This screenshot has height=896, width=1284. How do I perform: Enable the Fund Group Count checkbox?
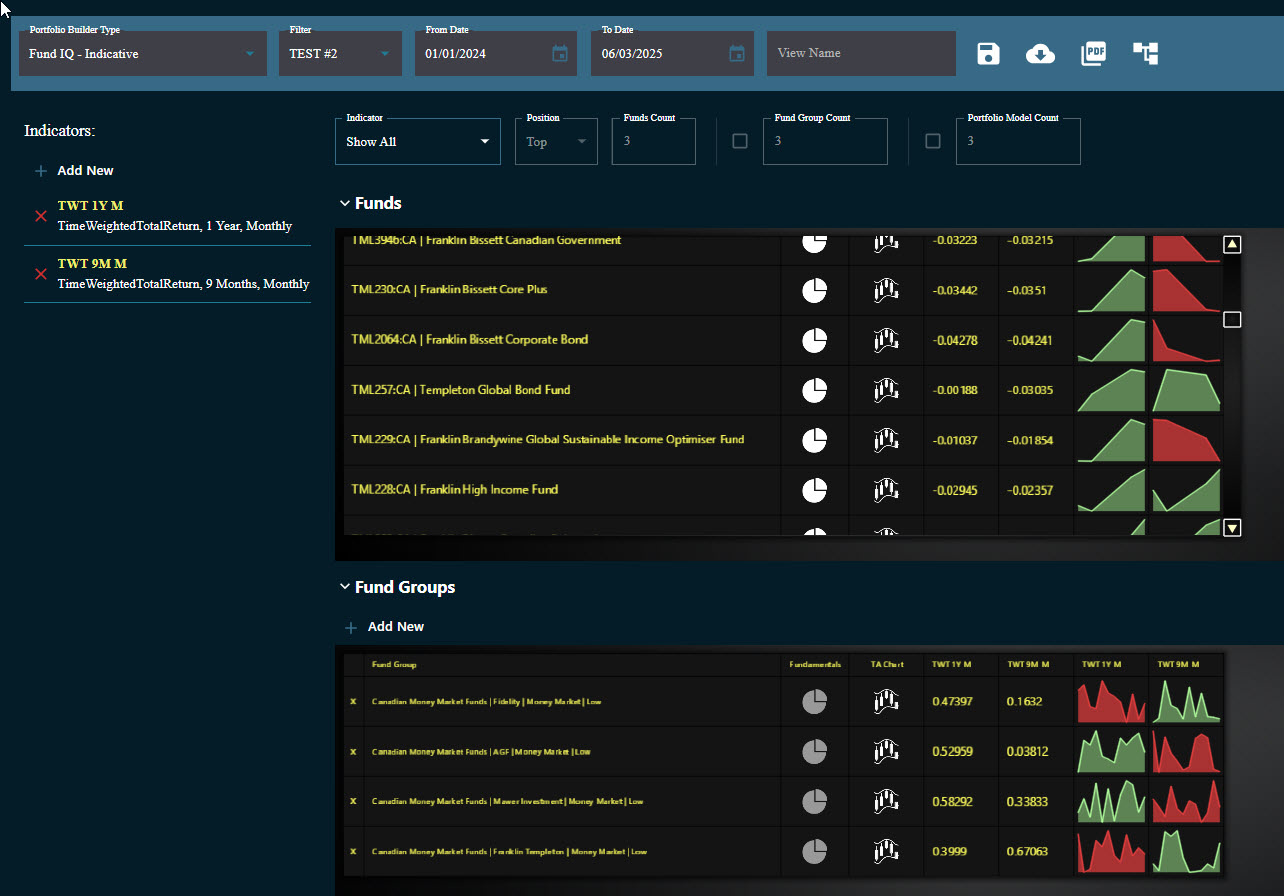tap(740, 142)
